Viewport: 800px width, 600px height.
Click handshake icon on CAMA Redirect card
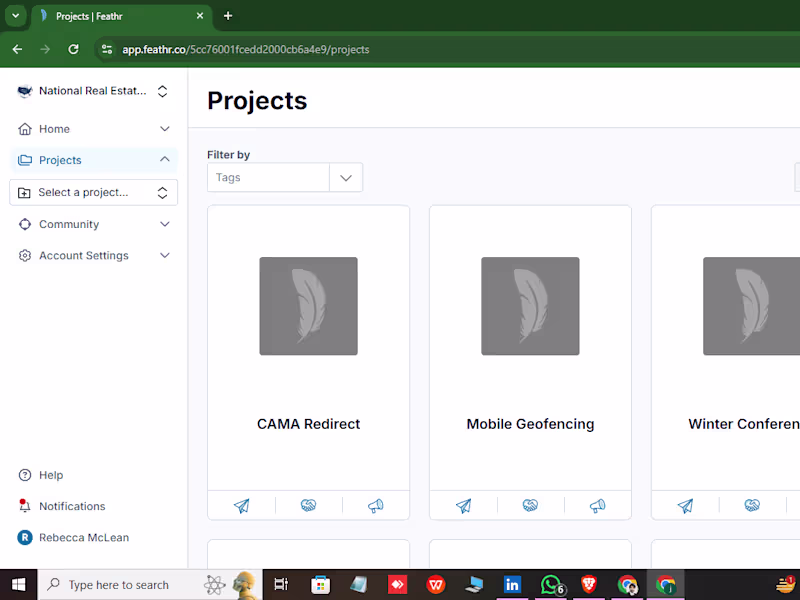[308, 506]
